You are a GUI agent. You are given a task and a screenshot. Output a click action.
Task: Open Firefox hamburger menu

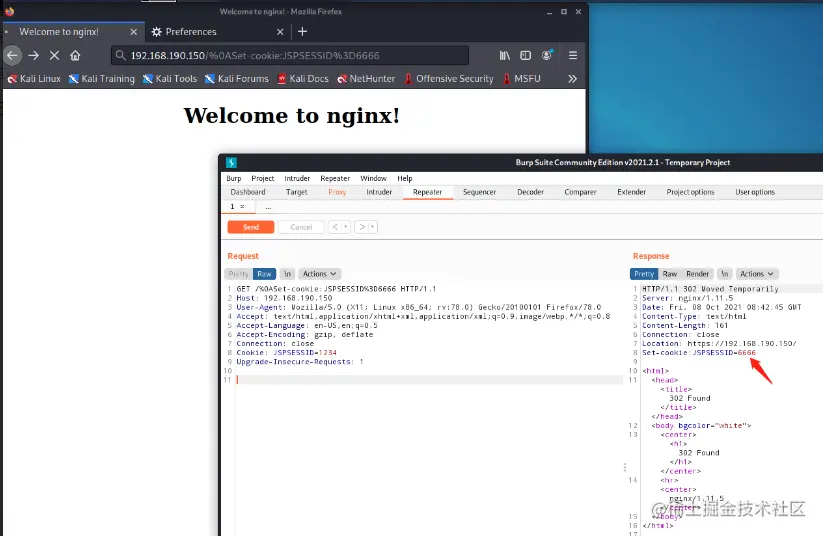pyautogui.click(x=573, y=55)
